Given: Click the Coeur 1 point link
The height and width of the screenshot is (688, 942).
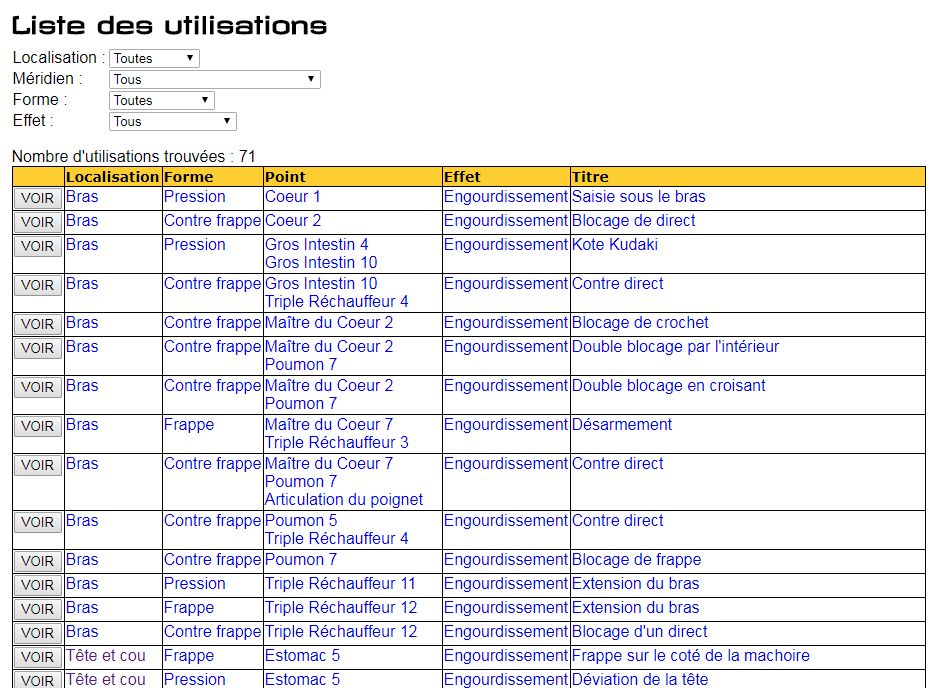Looking at the screenshot, I should point(292,197).
